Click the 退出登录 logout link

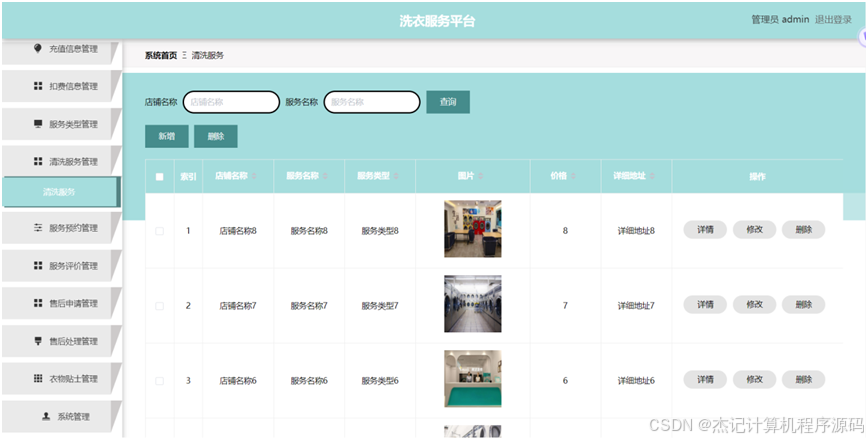(x=833, y=20)
